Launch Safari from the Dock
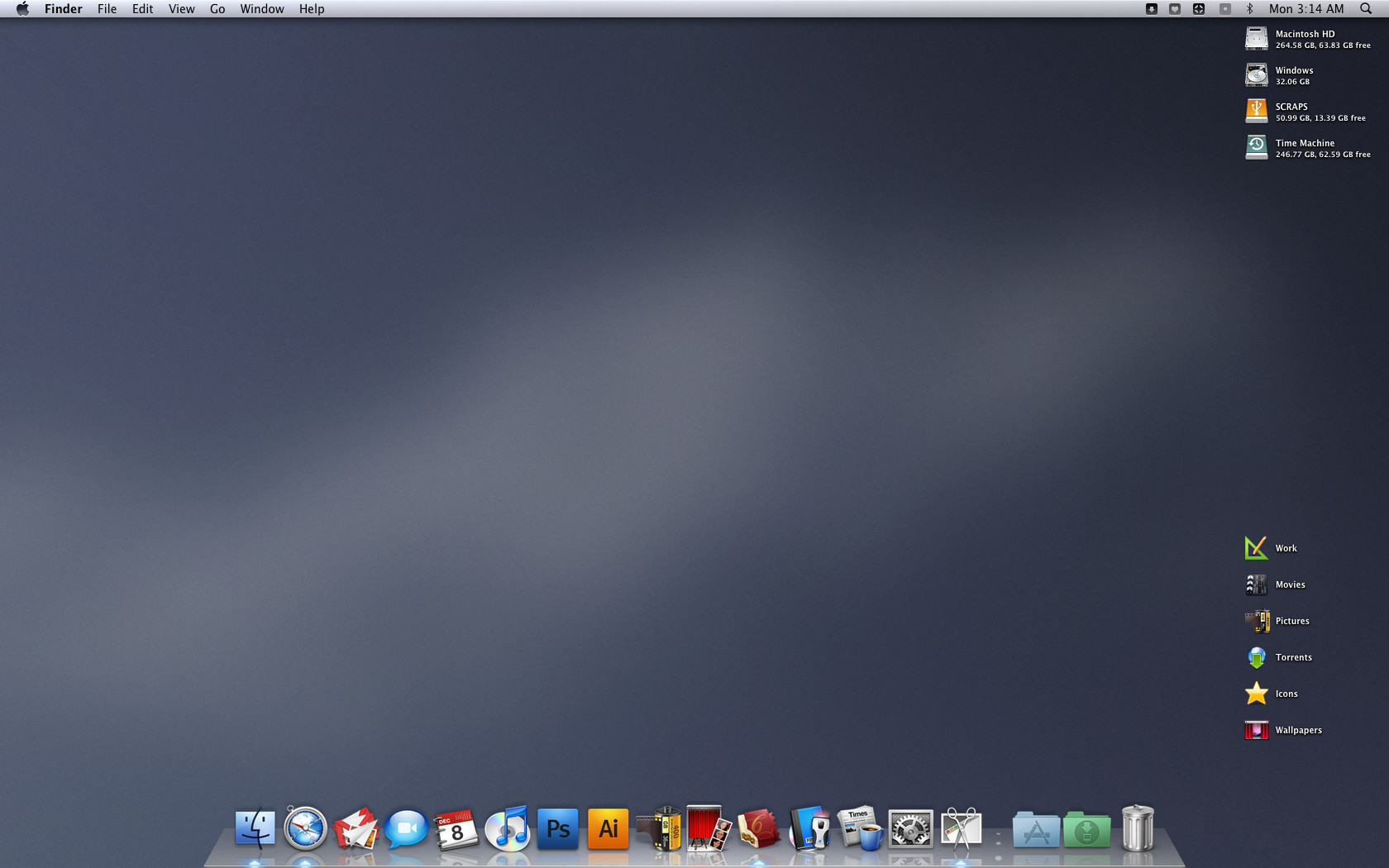 point(305,827)
